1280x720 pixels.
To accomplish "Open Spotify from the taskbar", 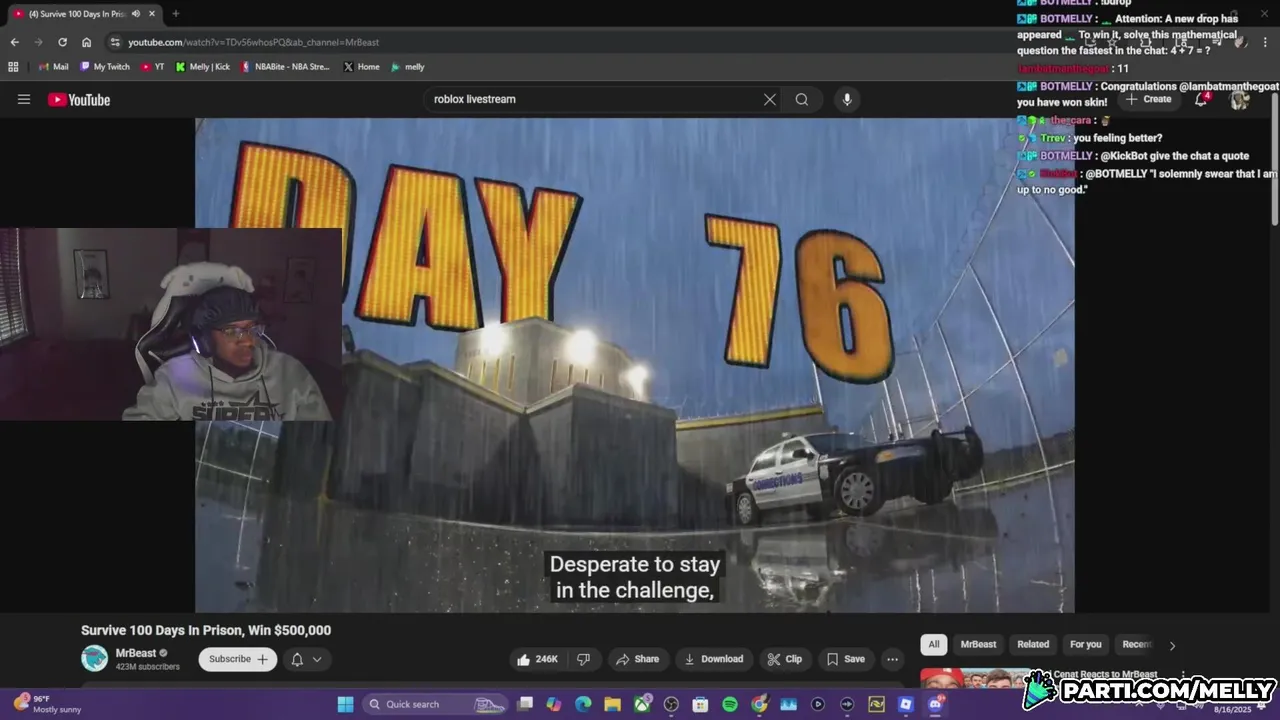I will point(730,704).
